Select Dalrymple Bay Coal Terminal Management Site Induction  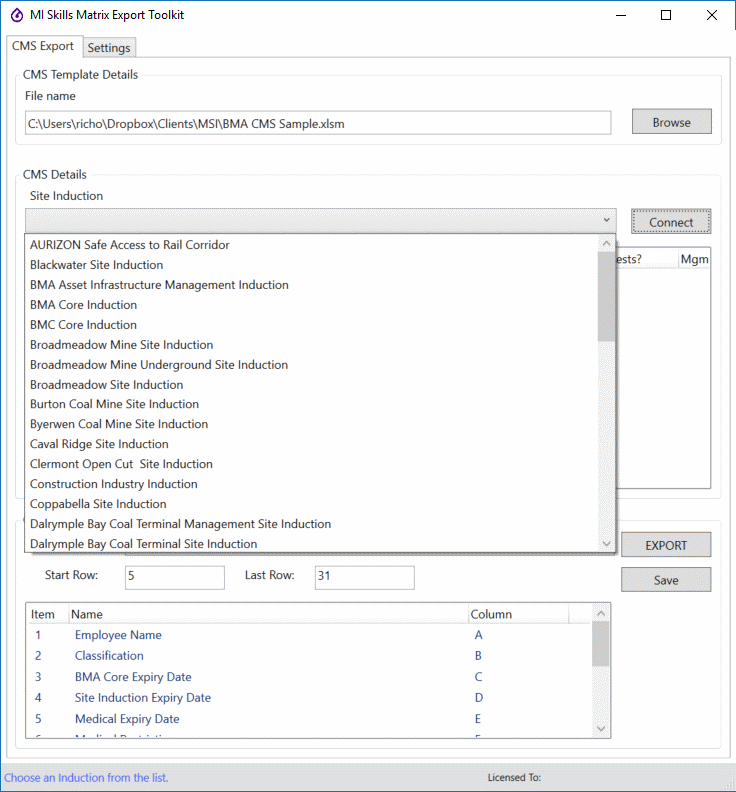[x=312, y=524]
